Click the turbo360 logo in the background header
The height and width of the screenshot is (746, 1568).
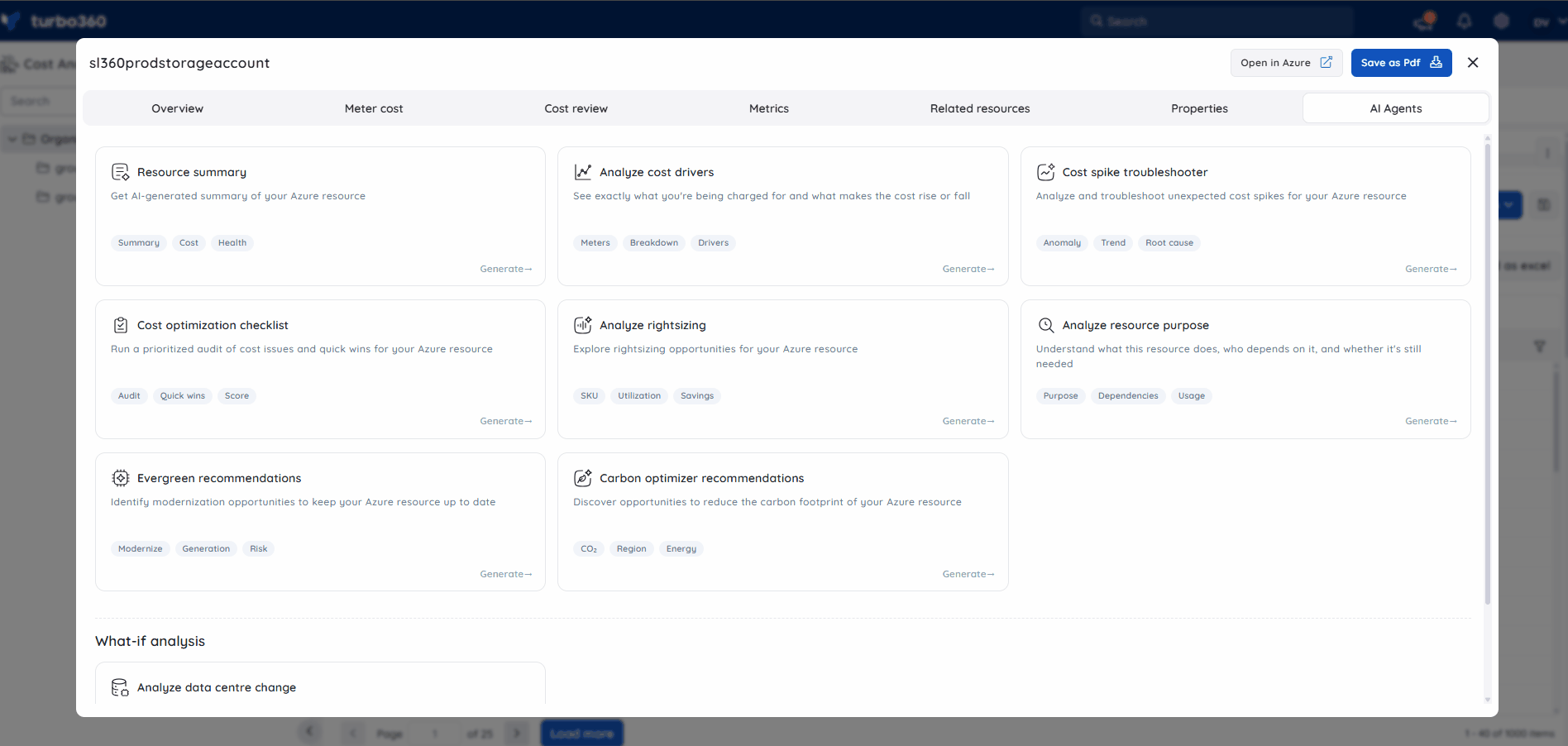coord(55,21)
